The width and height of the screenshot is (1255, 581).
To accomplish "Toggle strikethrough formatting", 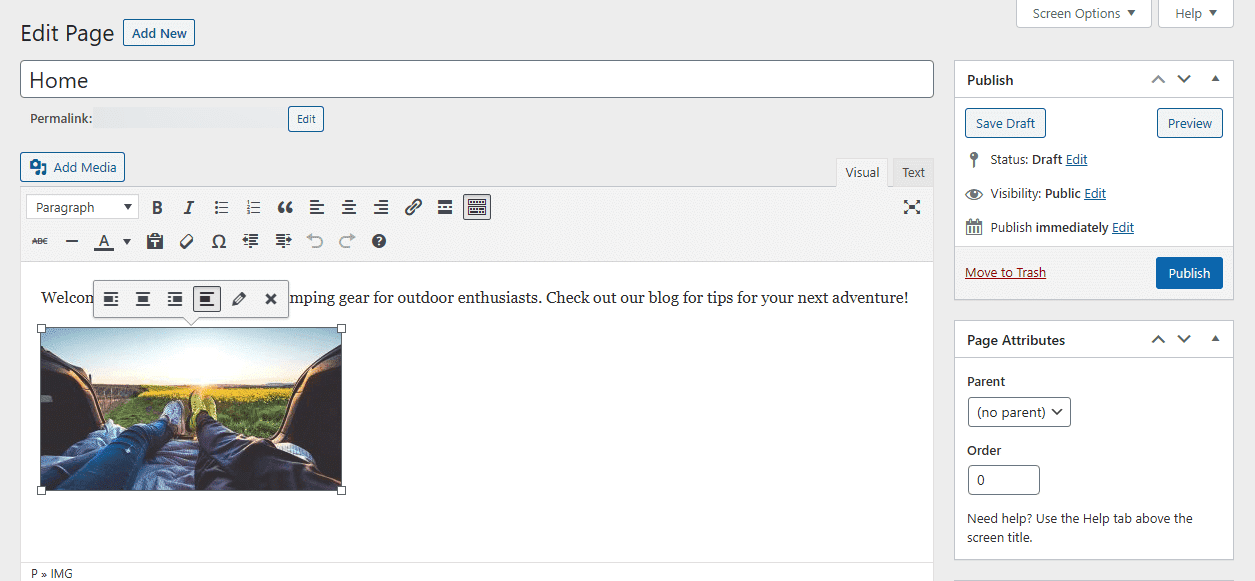I will [39, 241].
